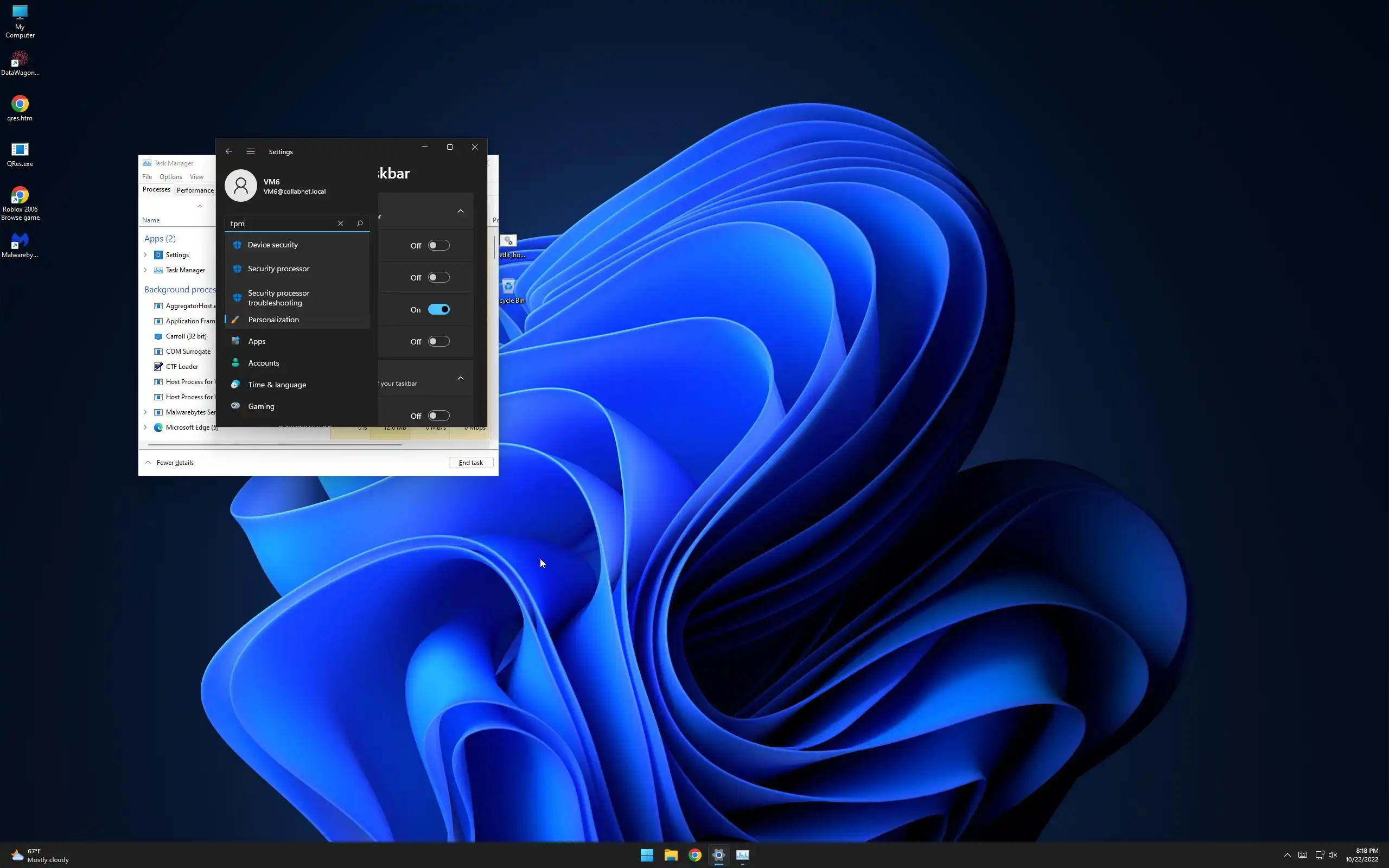Open Google Chrome from the taskbar
The width and height of the screenshot is (1389, 868).
694,855
